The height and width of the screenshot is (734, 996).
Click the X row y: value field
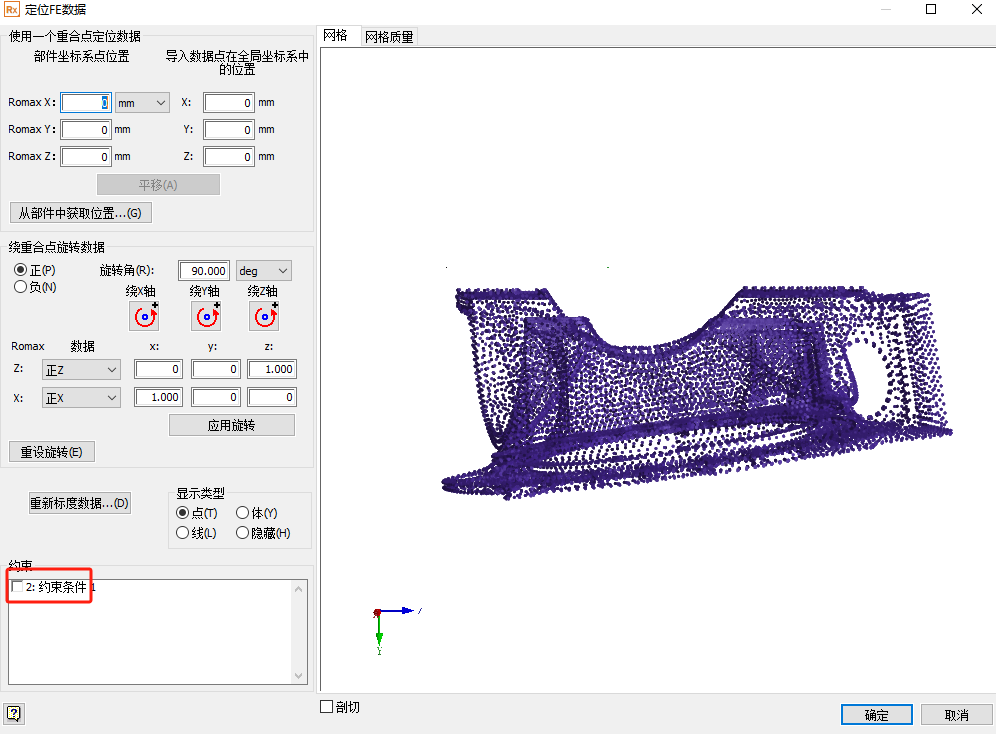click(x=216, y=397)
